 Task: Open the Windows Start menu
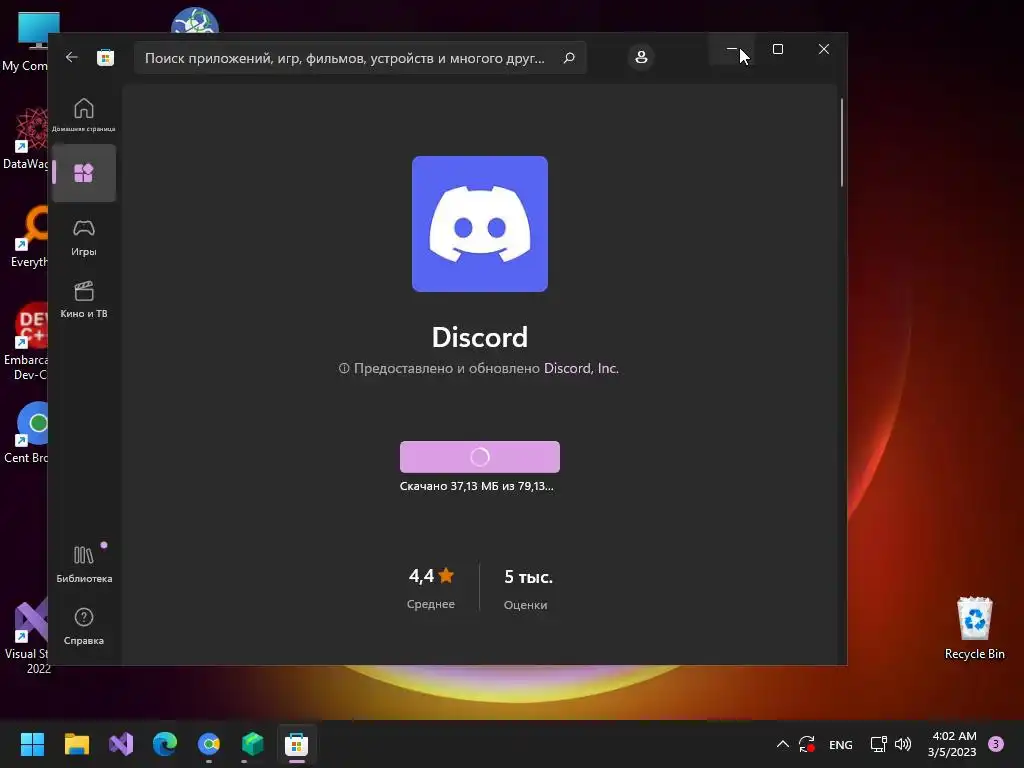[x=32, y=744]
